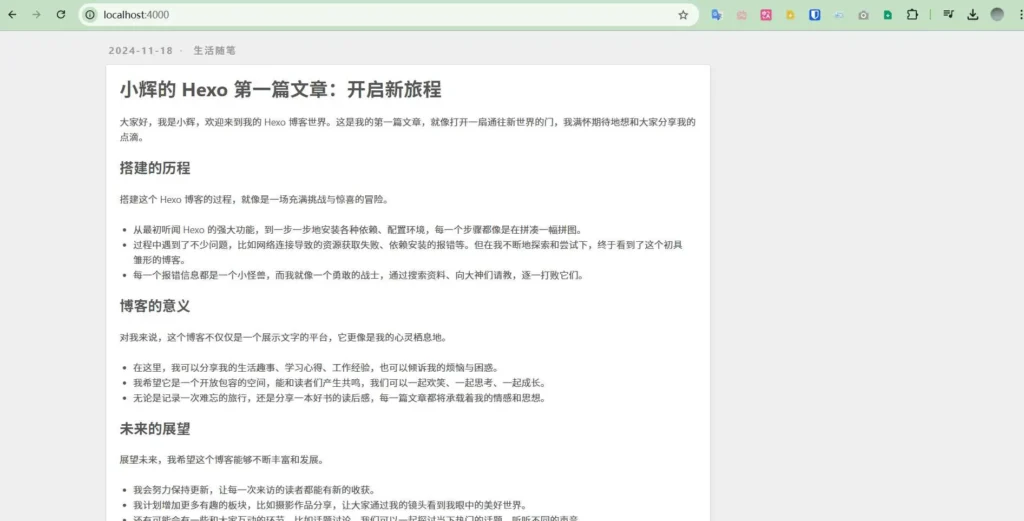Open the post title 小辉的 Hexo 第一篇文章
The image size is (1024, 521).
pos(280,90)
